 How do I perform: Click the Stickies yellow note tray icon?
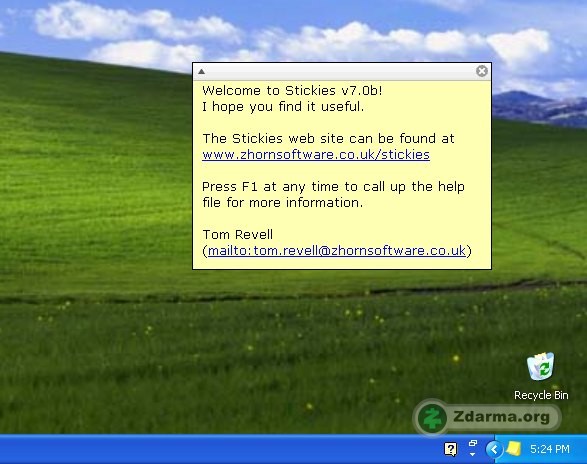(x=514, y=449)
